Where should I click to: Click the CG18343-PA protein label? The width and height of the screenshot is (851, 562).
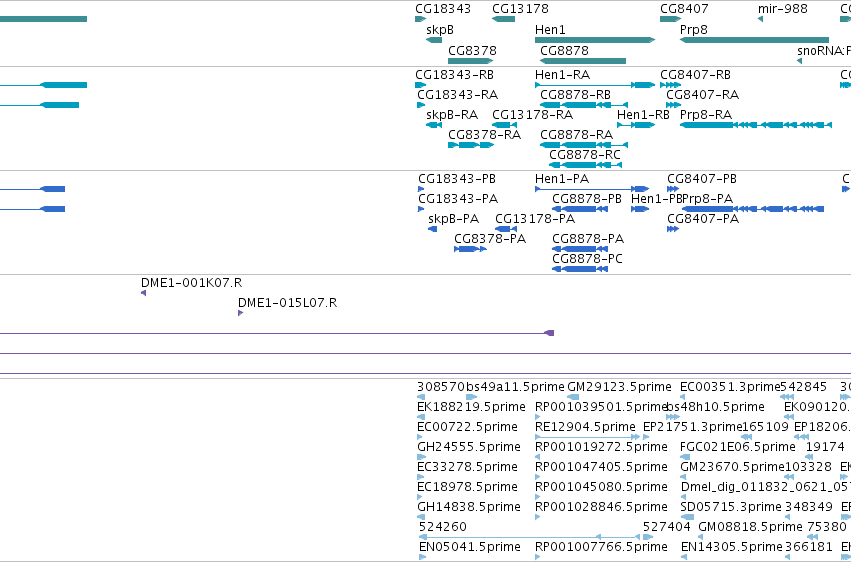click(x=458, y=199)
